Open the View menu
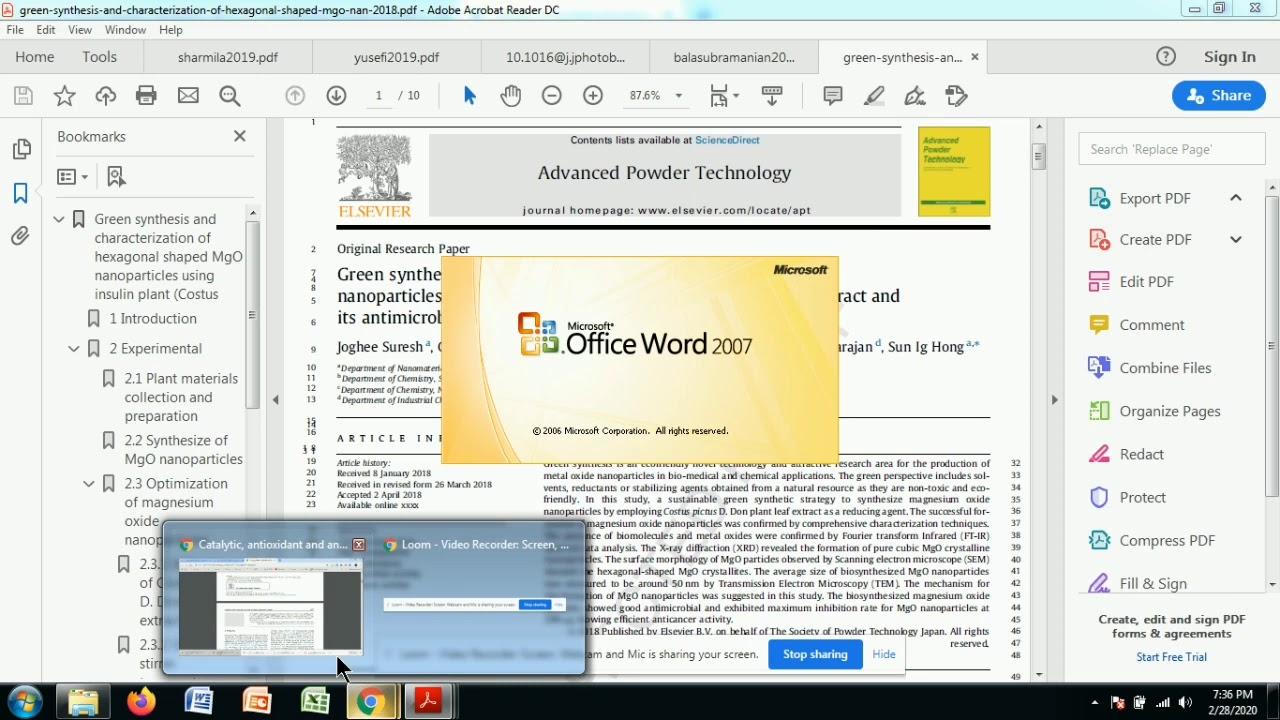 click(x=80, y=30)
